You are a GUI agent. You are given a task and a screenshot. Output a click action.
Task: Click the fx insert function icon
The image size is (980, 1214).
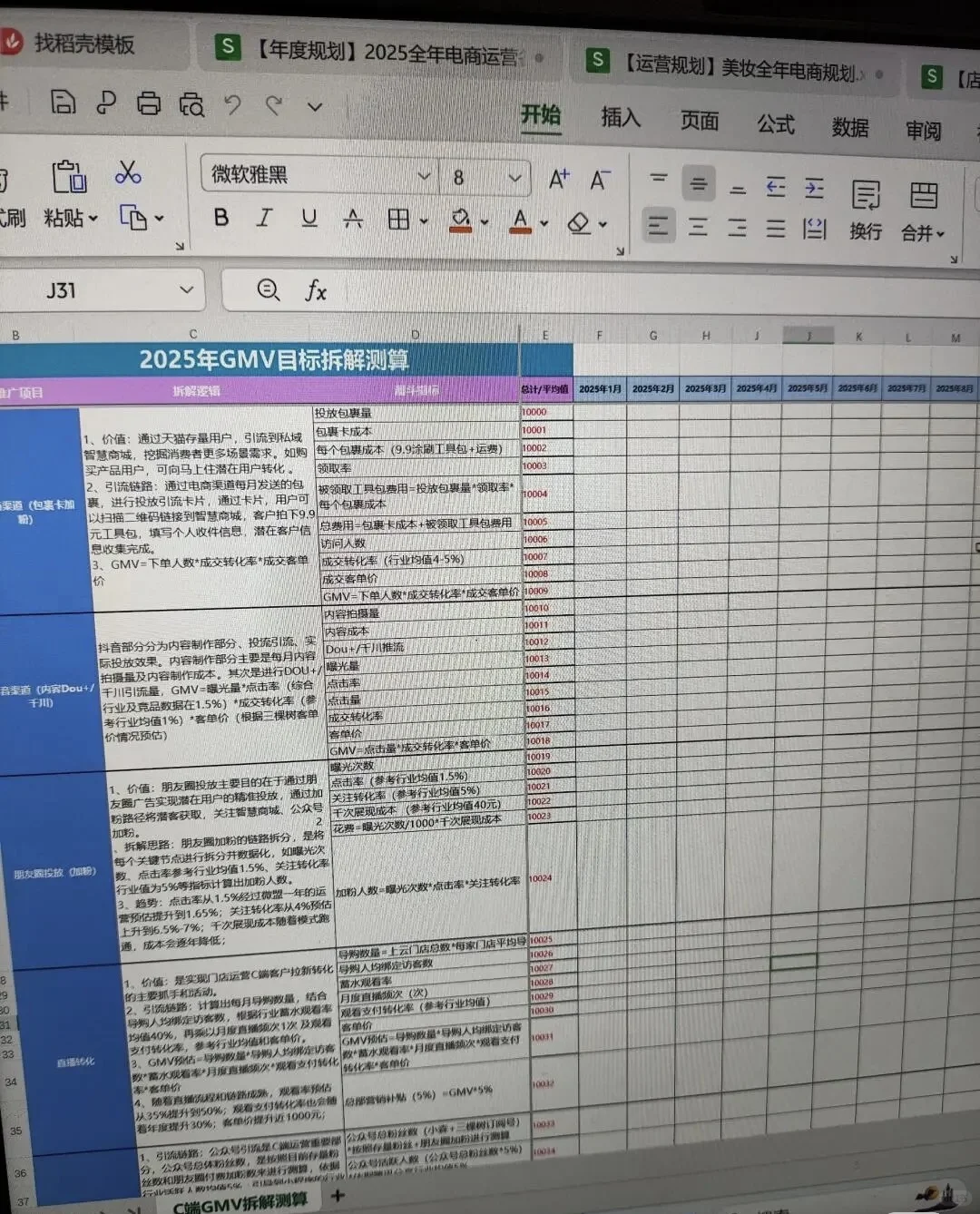click(315, 290)
